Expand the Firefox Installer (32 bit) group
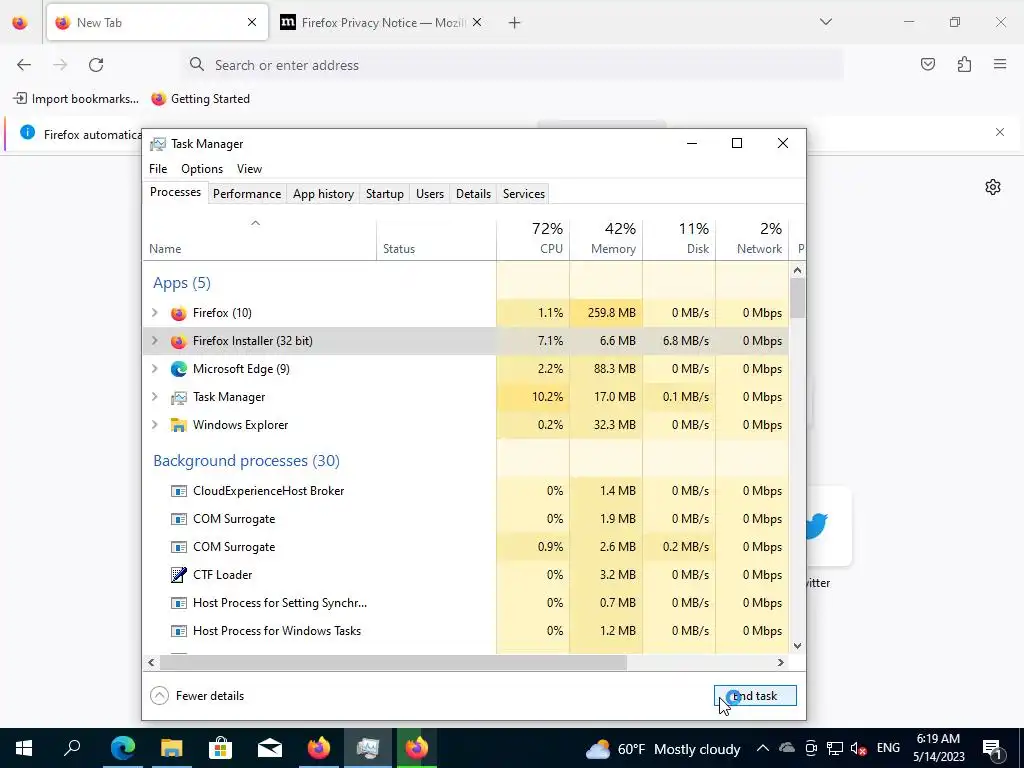Viewport: 1024px width, 768px height. (155, 341)
